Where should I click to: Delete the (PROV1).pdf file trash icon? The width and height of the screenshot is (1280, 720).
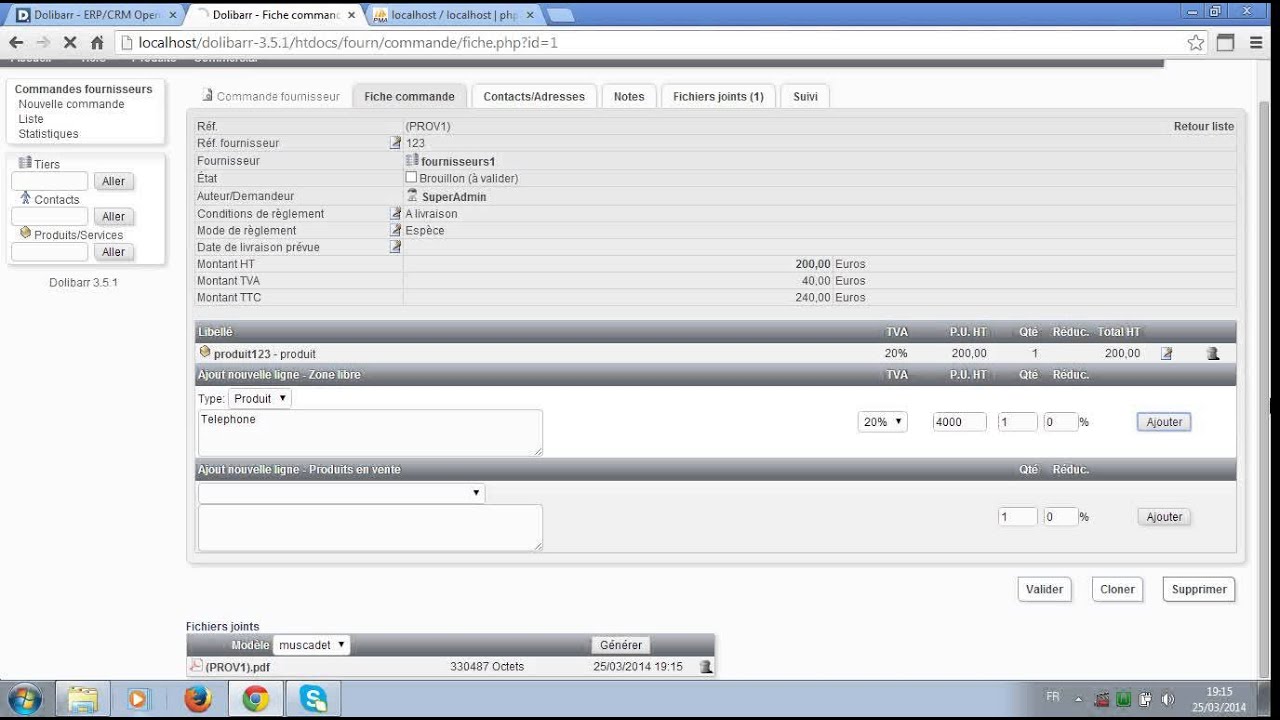pos(706,666)
